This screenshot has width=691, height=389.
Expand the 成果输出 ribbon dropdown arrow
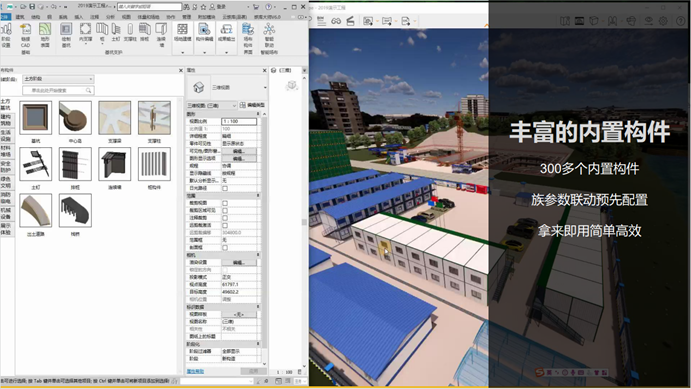click(x=227, y=52)
